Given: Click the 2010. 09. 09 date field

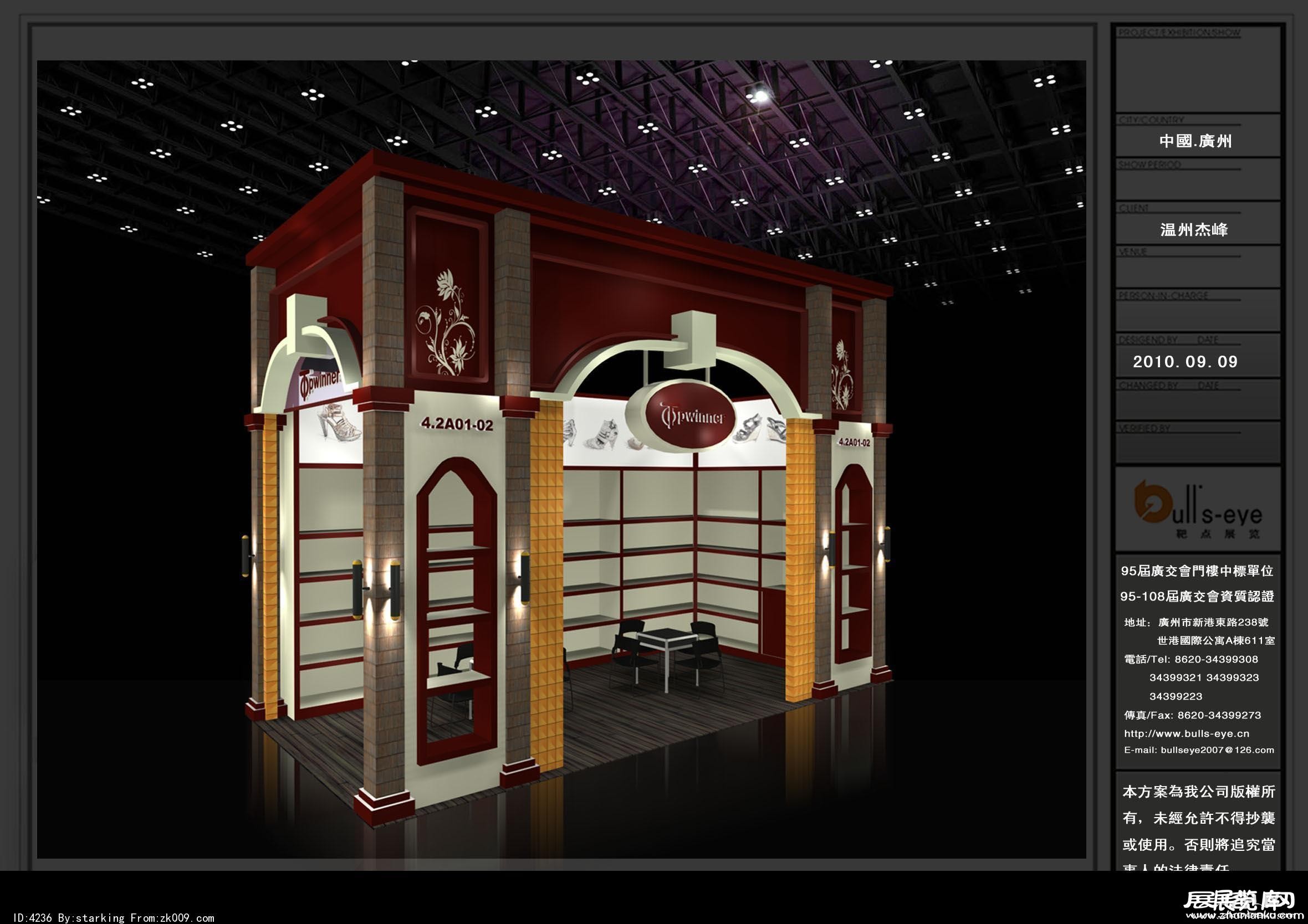Looking at the screenshot, I should point(1185,362).
